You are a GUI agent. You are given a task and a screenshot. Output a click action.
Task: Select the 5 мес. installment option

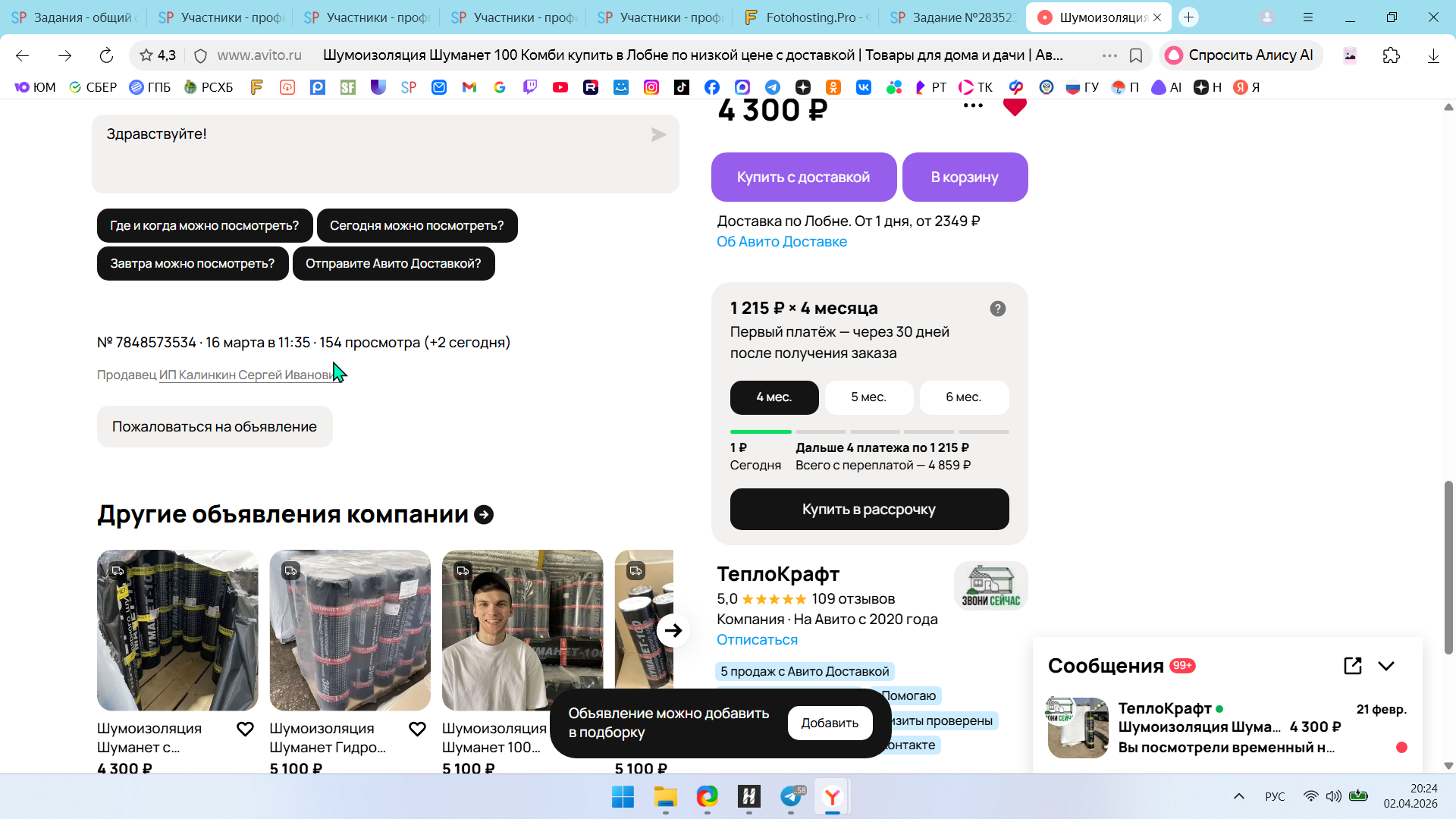tap(868, 397)
